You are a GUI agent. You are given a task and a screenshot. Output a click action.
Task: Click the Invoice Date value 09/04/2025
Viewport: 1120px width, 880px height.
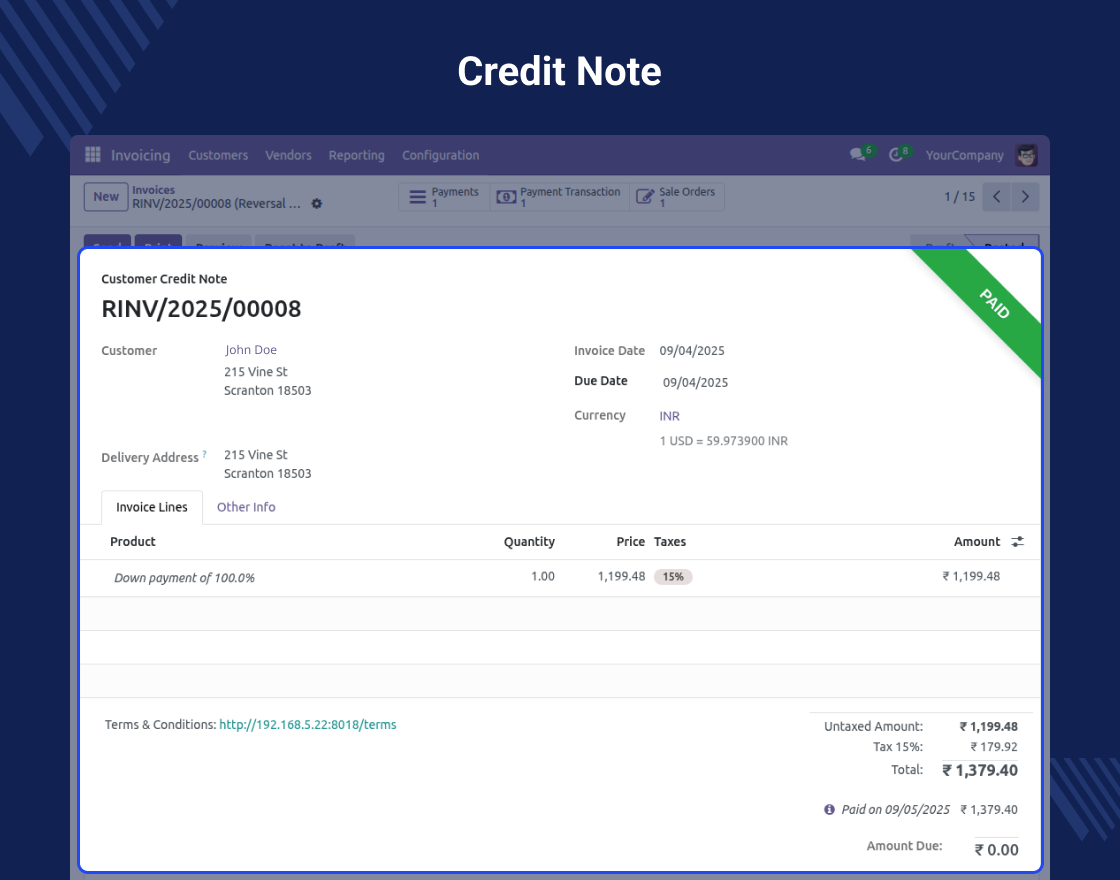coord(691,351)
